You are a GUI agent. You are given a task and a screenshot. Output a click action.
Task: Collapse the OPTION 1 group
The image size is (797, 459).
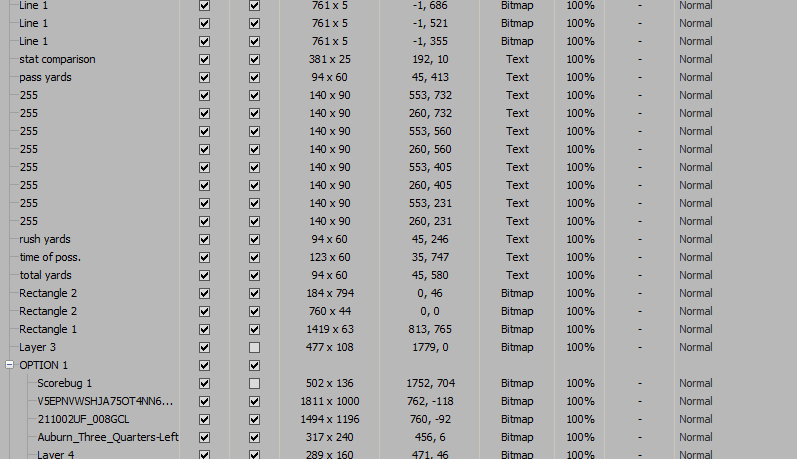coord(9,365)
